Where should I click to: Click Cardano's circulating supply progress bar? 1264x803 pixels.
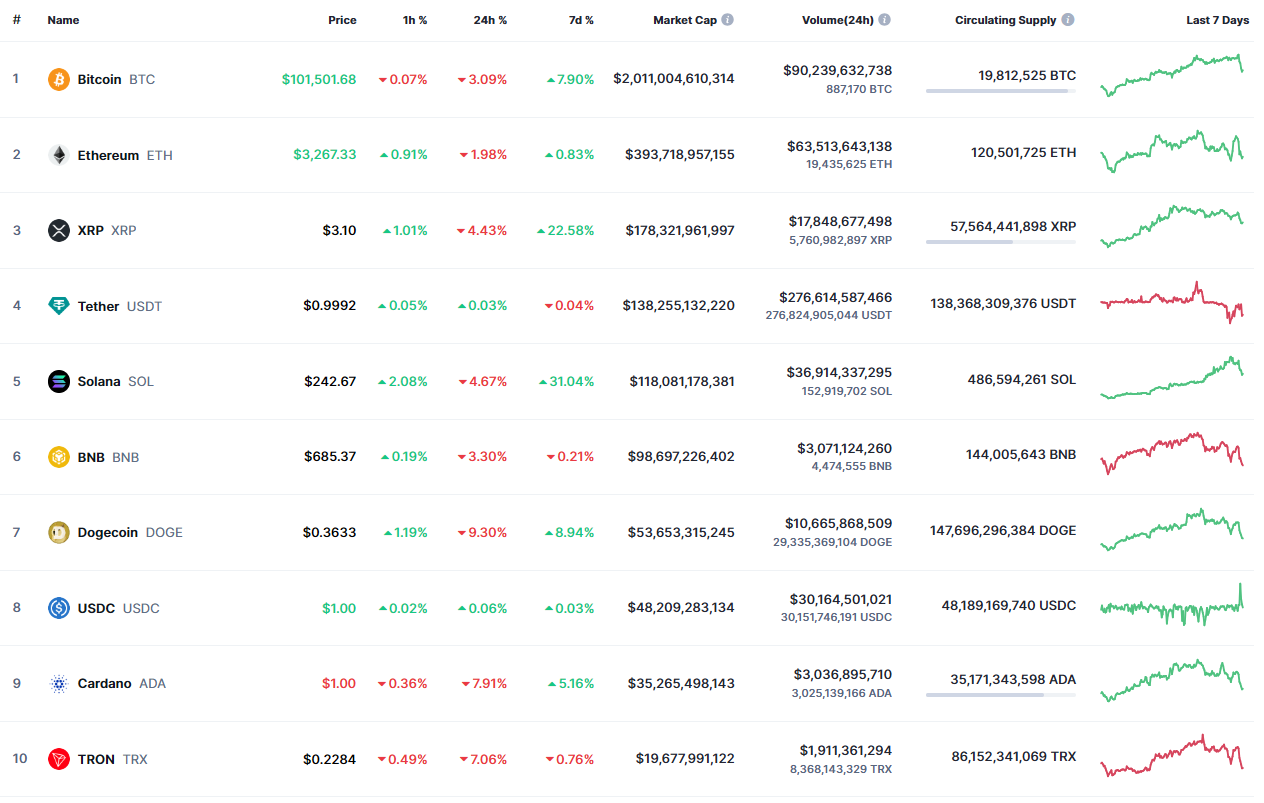pyautogui.click(x=1001, y=695)
